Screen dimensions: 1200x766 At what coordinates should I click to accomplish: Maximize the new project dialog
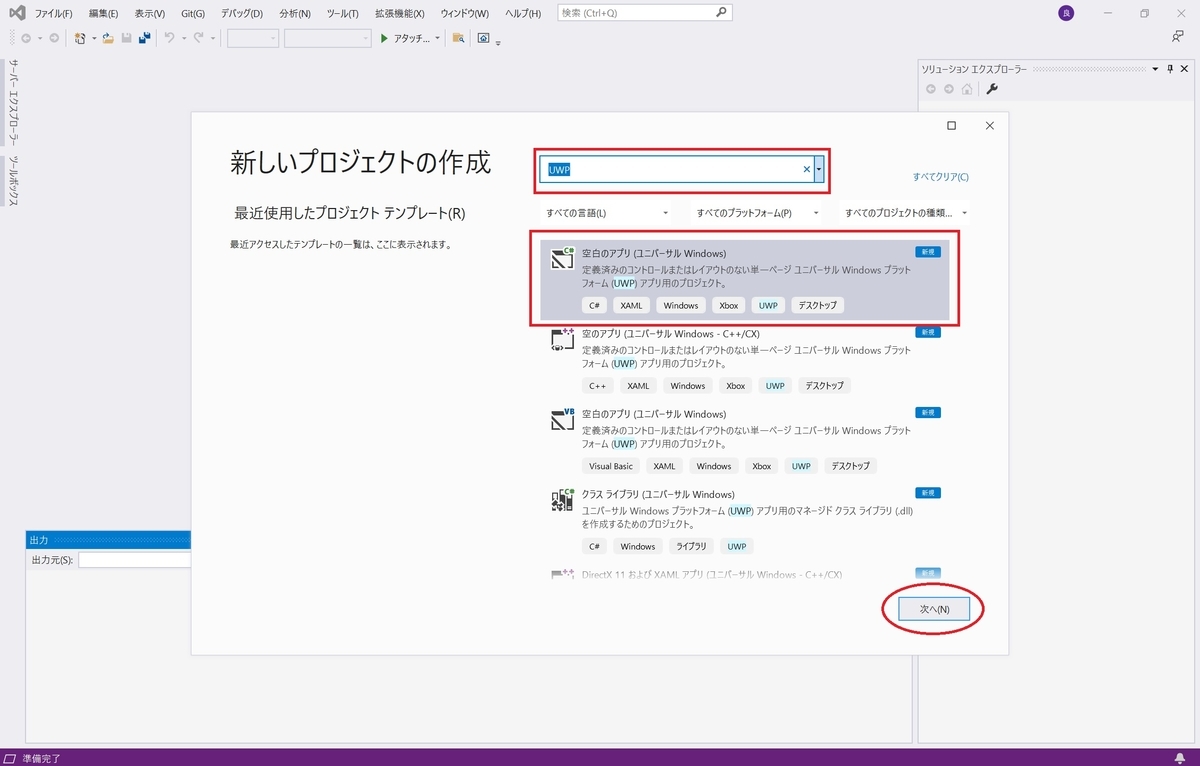[951, 126]
